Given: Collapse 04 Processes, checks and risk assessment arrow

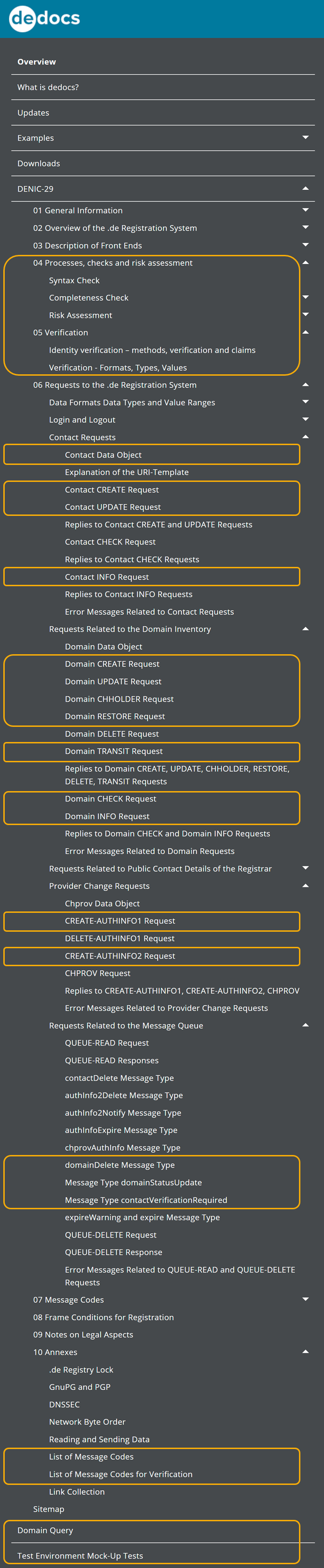Looking at the screenshot, I should (x=305, y=262).
